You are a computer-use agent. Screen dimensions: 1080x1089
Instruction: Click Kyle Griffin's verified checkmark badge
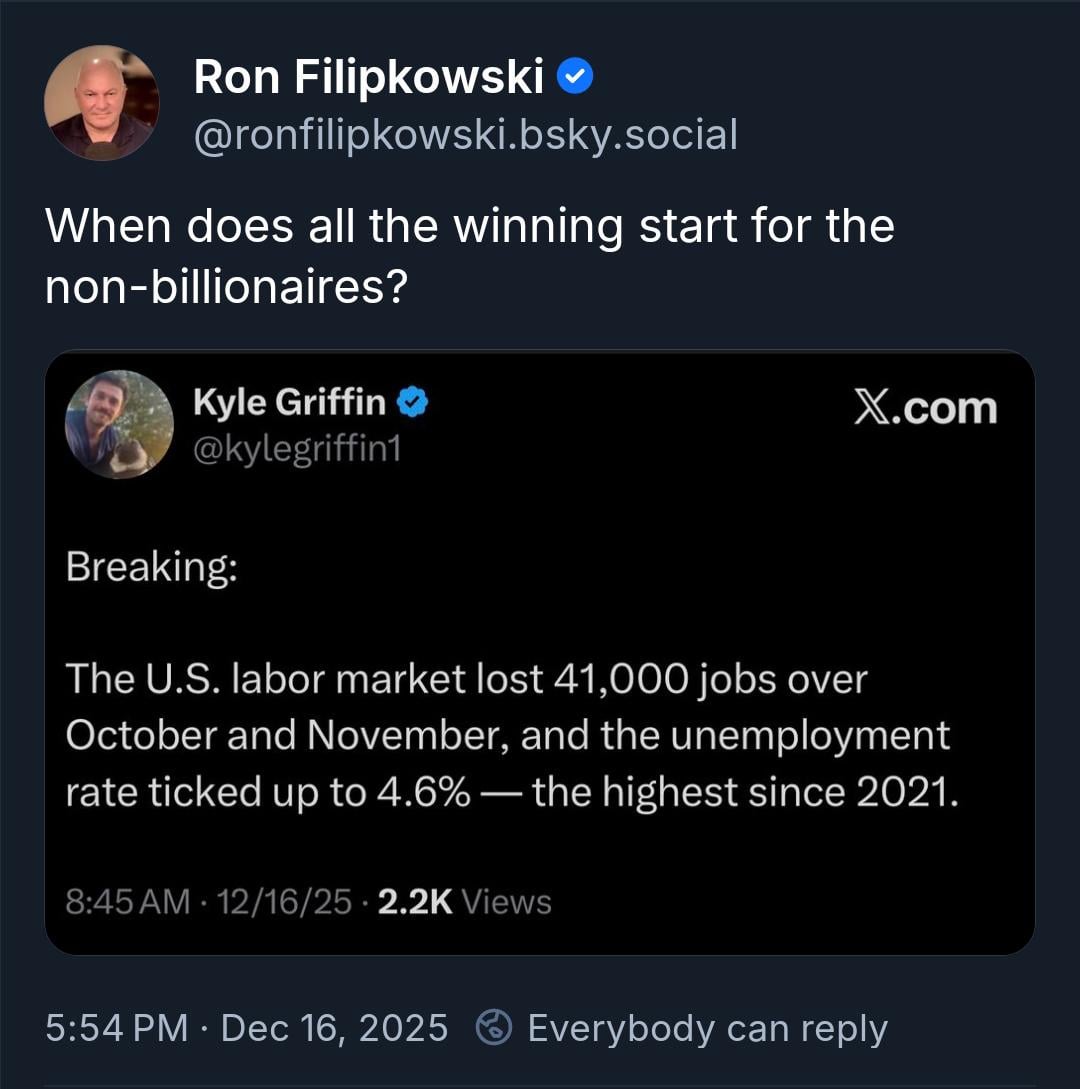pyautogui.click(x=413, y=402)
